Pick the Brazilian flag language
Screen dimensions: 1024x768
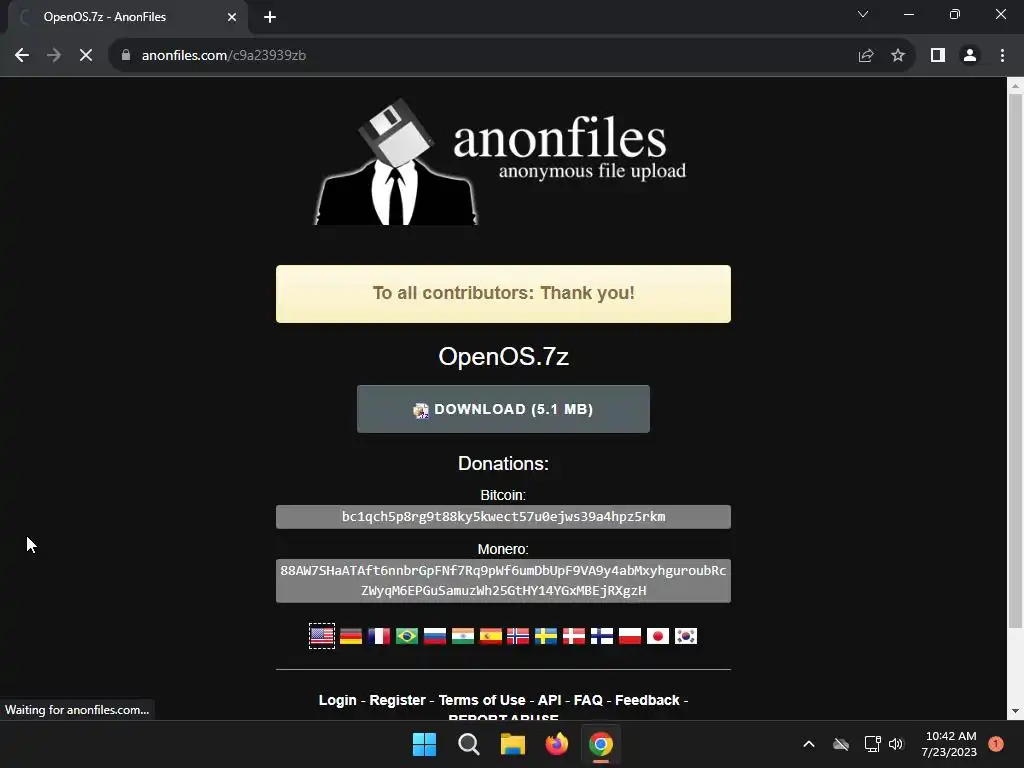407,636
